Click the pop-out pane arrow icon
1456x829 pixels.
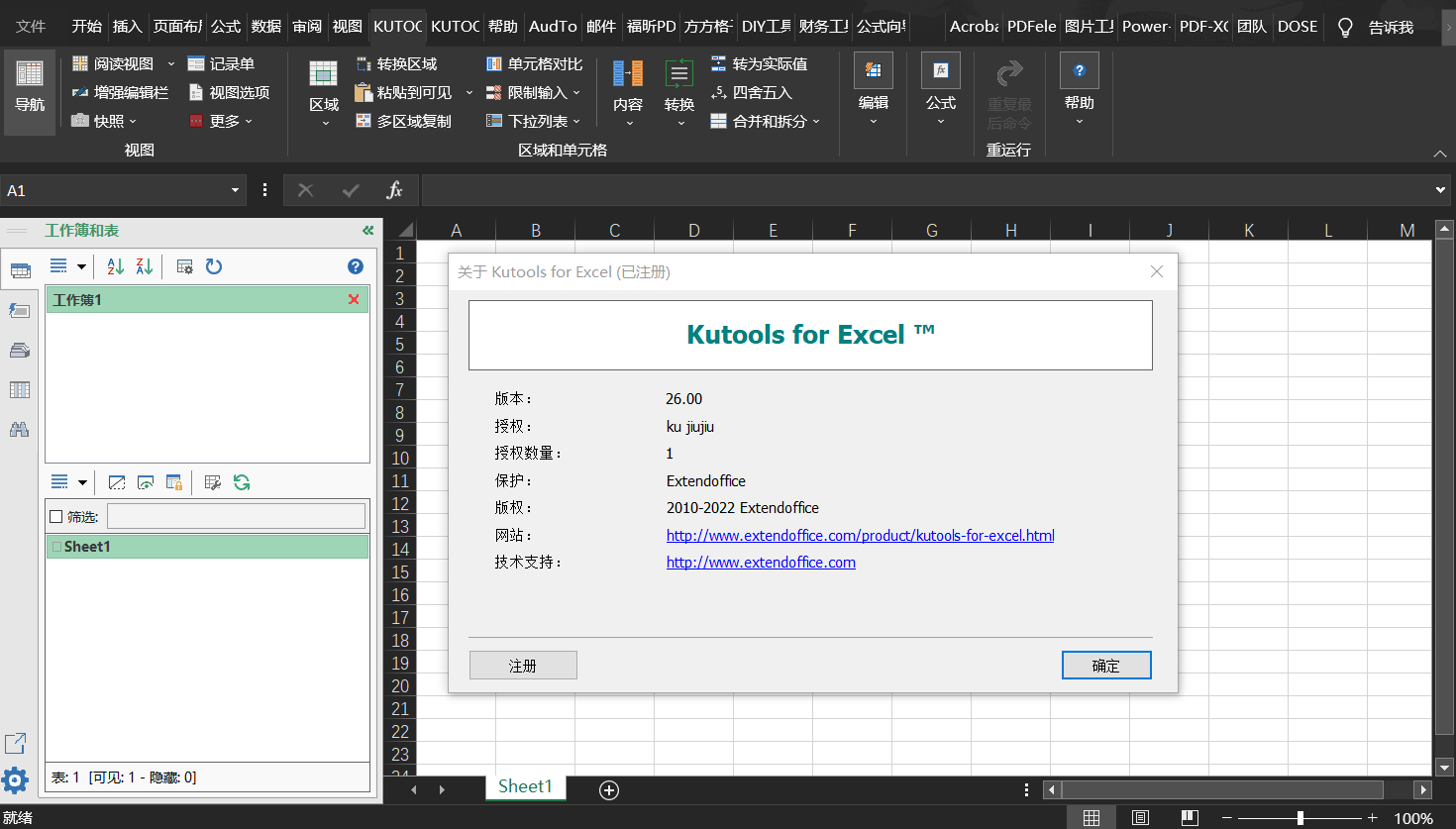click(x=16, y=743)
